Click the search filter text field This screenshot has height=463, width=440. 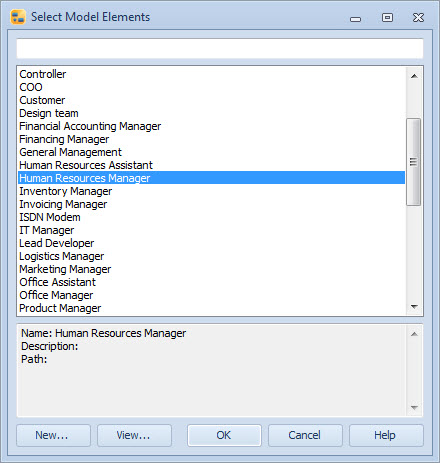point(220,49)
